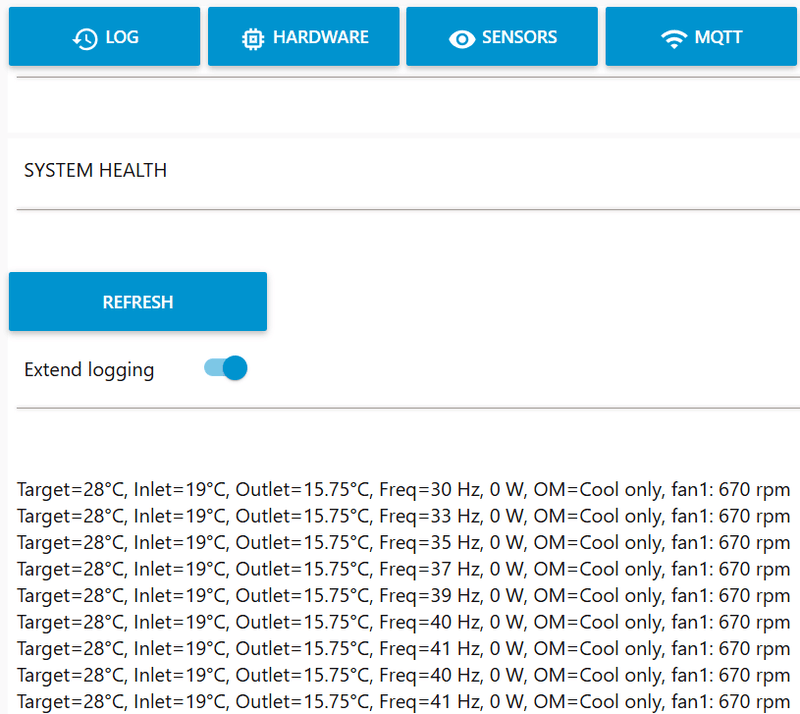Go to the SENSORS tab

[x=502, y=37]
